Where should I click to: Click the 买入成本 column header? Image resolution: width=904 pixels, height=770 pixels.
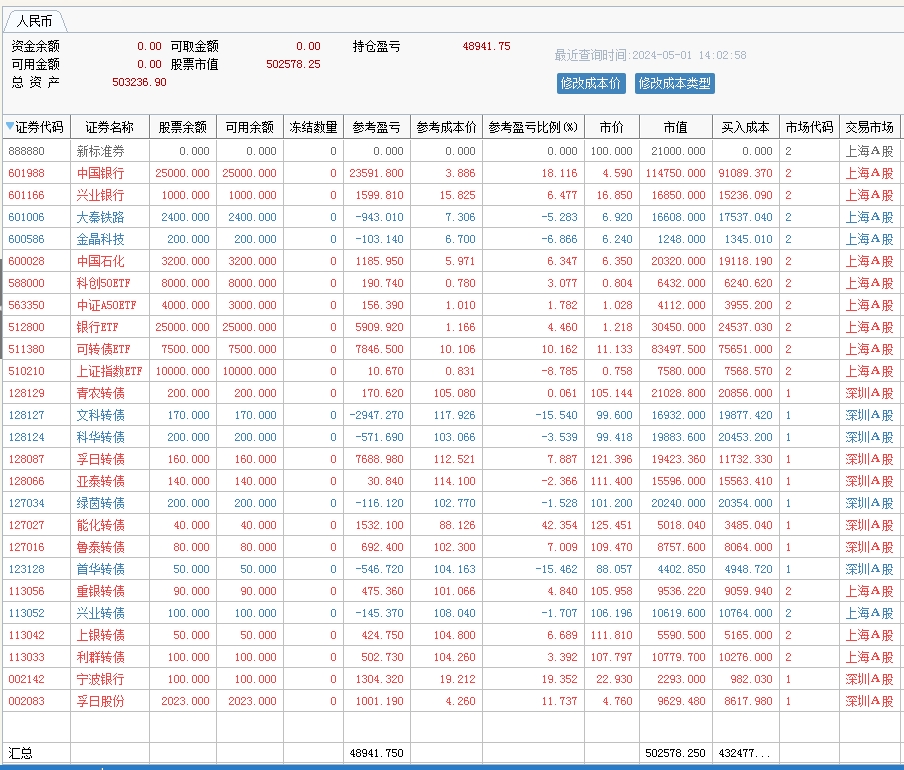745,127
